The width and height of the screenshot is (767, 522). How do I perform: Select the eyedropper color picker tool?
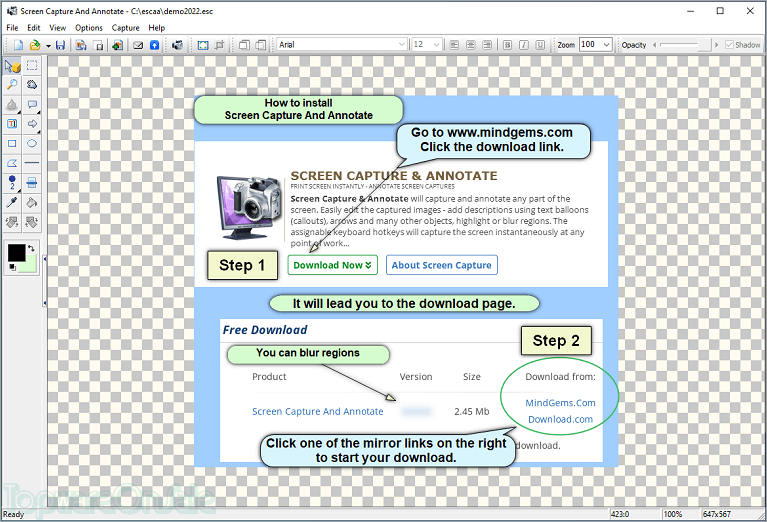[12, 203]
